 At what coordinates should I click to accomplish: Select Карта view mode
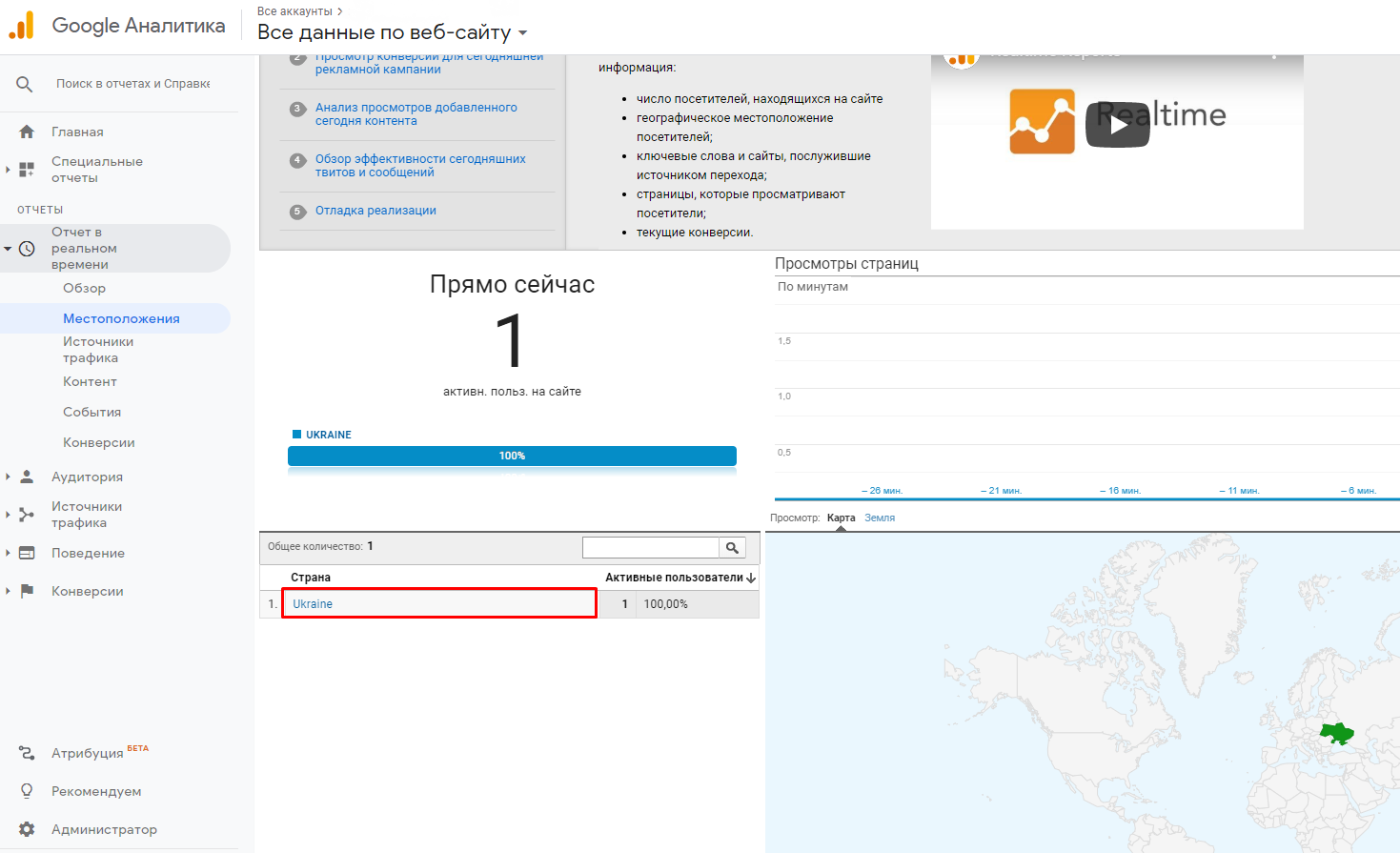click(842, 517)
